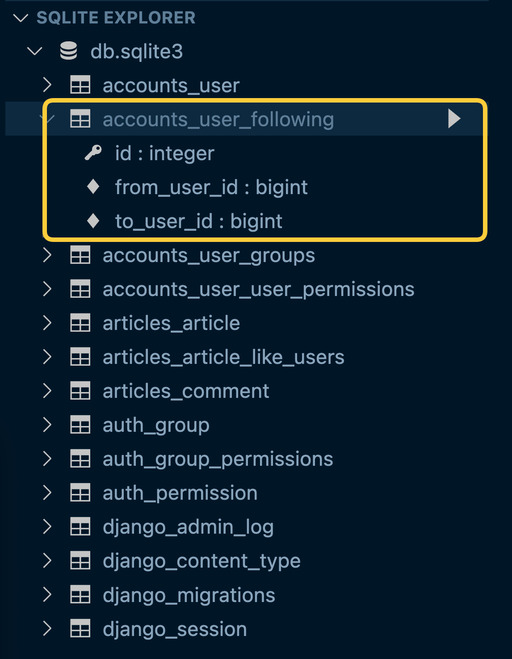Click the accounts_user_groups table icon

click(x=80, y=255)
